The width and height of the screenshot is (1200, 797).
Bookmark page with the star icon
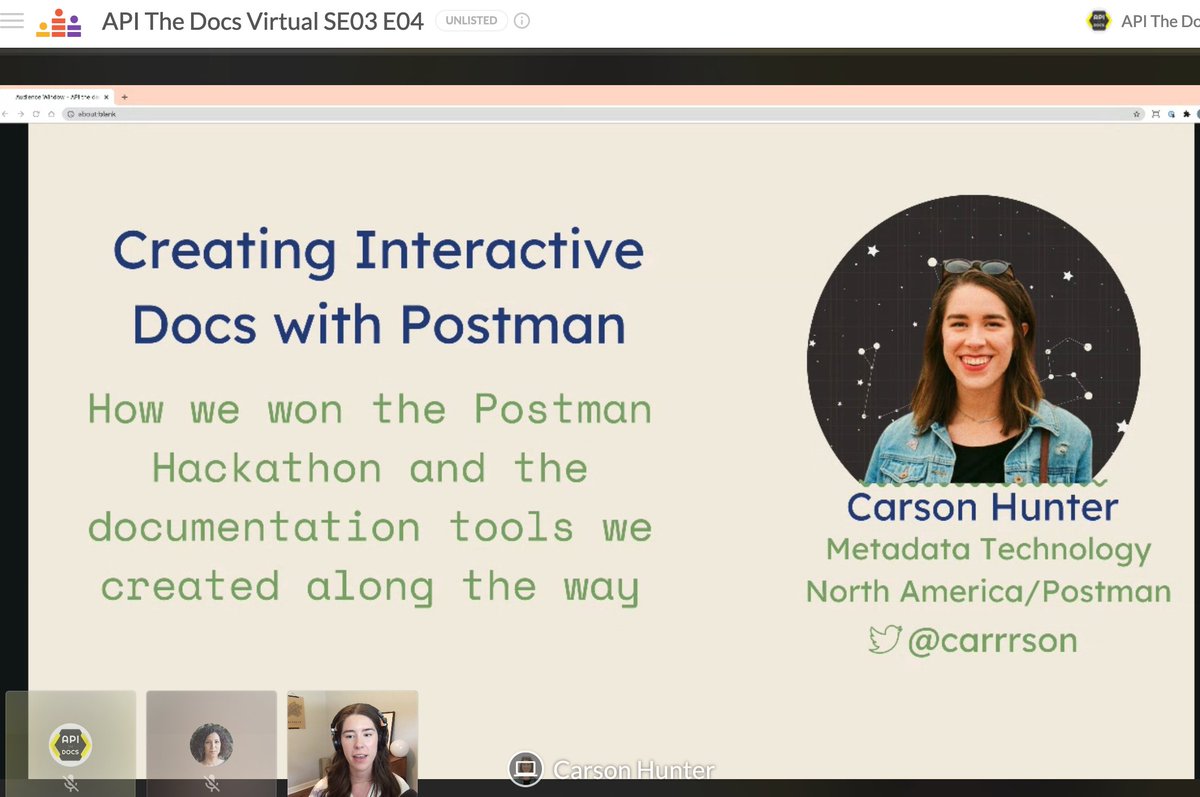click(1137, 115)
